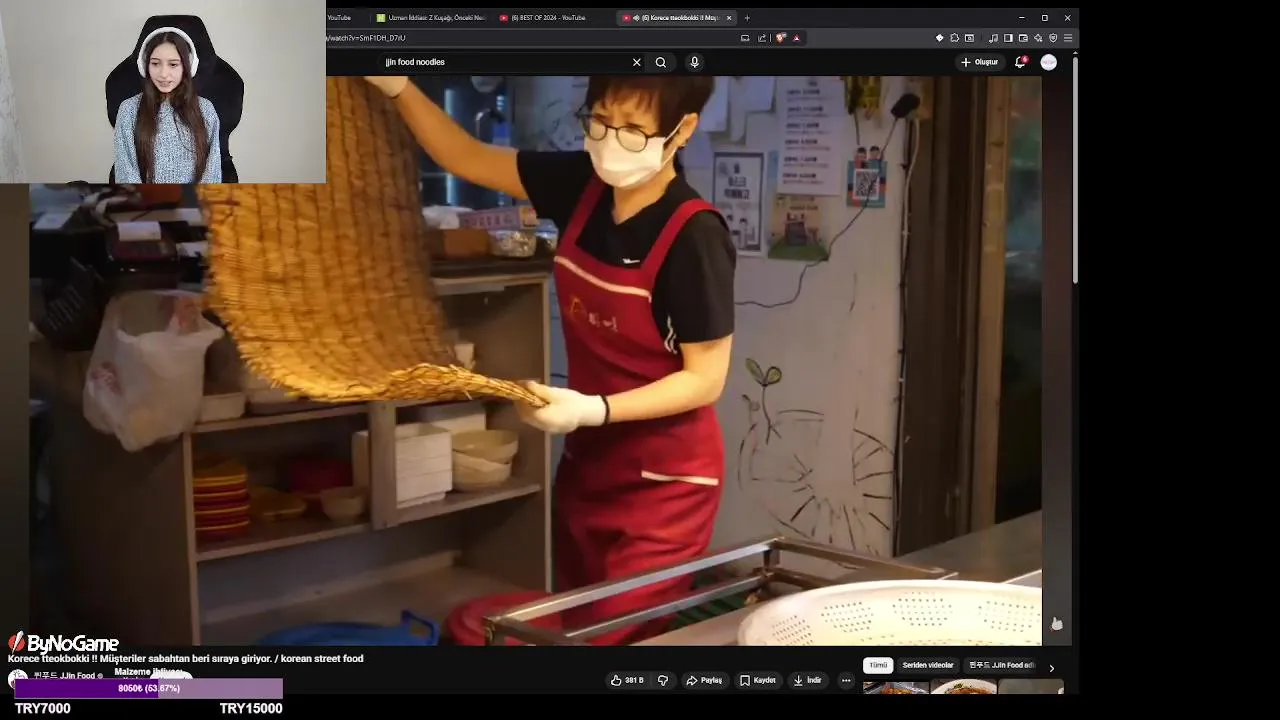The image size is (1280, 720).
Task: Click the magnifier search button
Action: [x=661, y=62]
